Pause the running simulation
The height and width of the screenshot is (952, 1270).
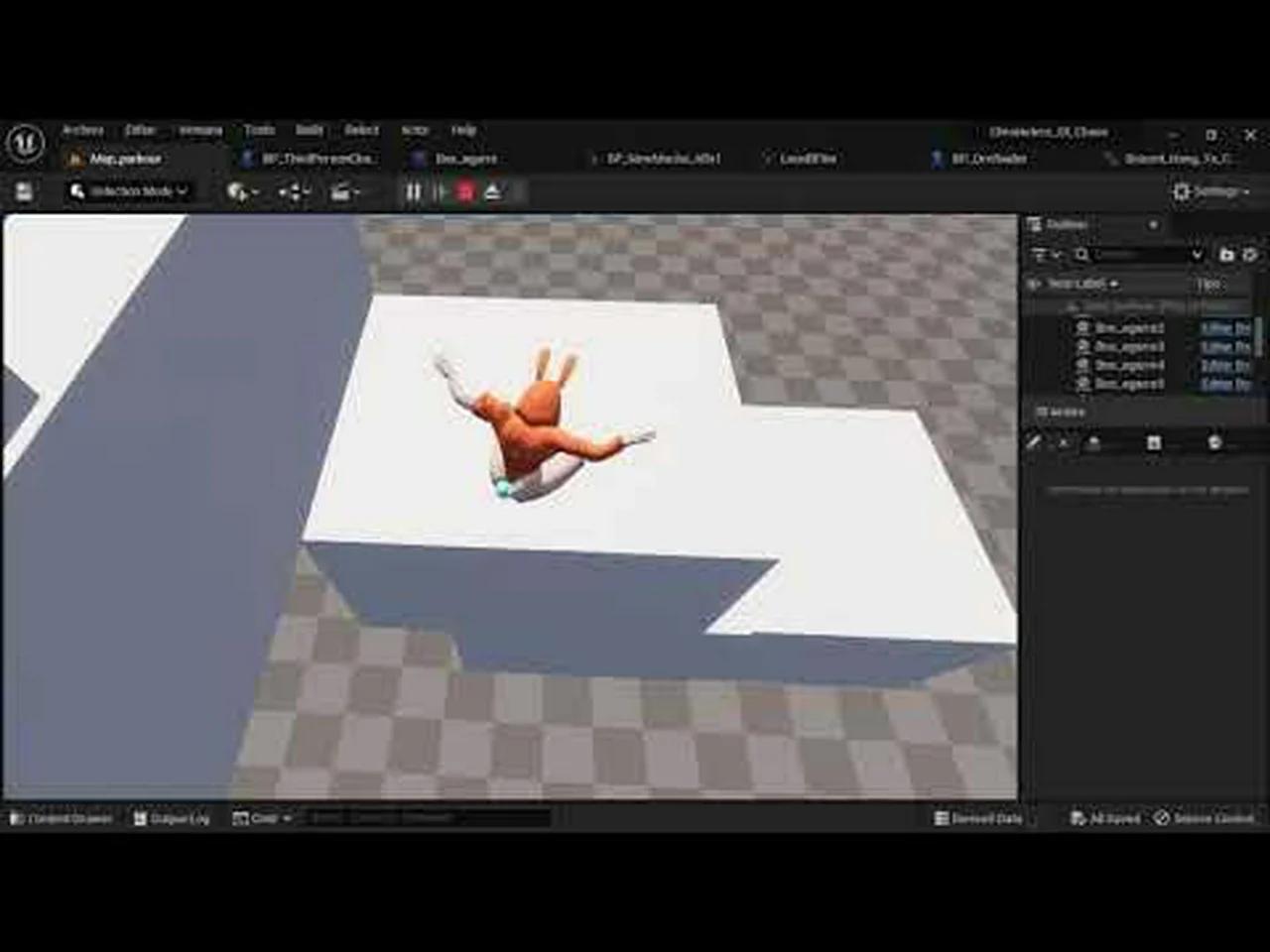coord(414,191)
